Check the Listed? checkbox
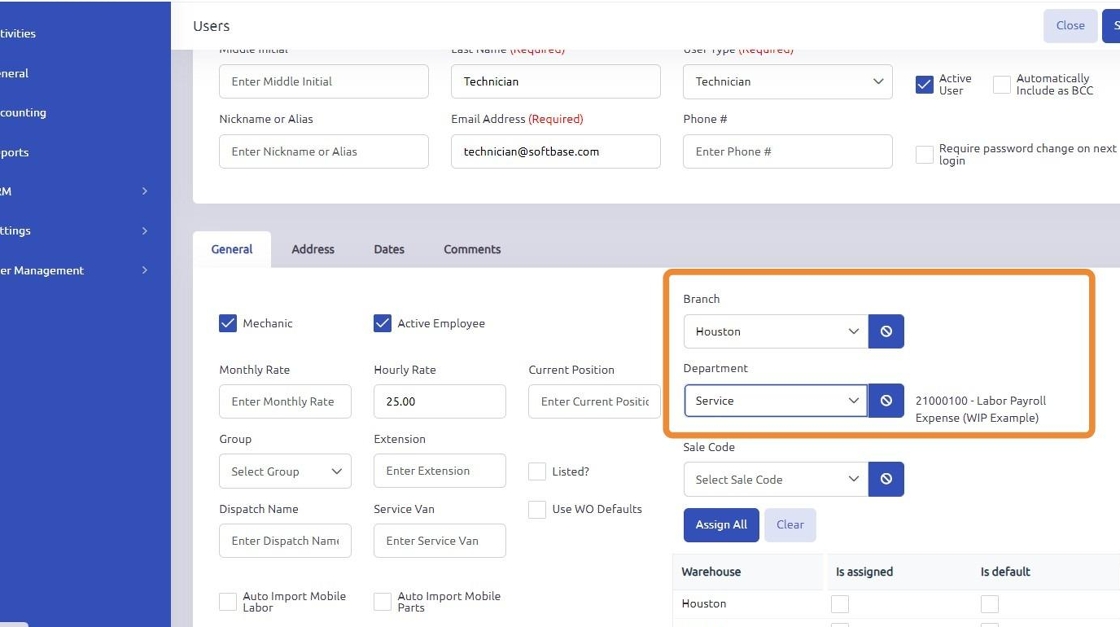Screen dimensions: 1120x627 (x=537, y=471)
